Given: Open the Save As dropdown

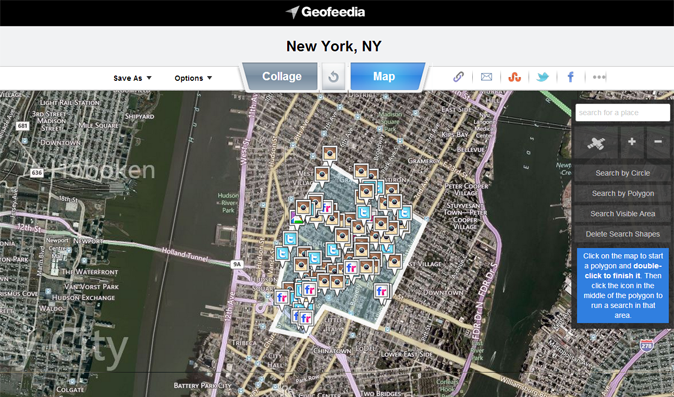Looking at the screenshot, I should point(132,78).
